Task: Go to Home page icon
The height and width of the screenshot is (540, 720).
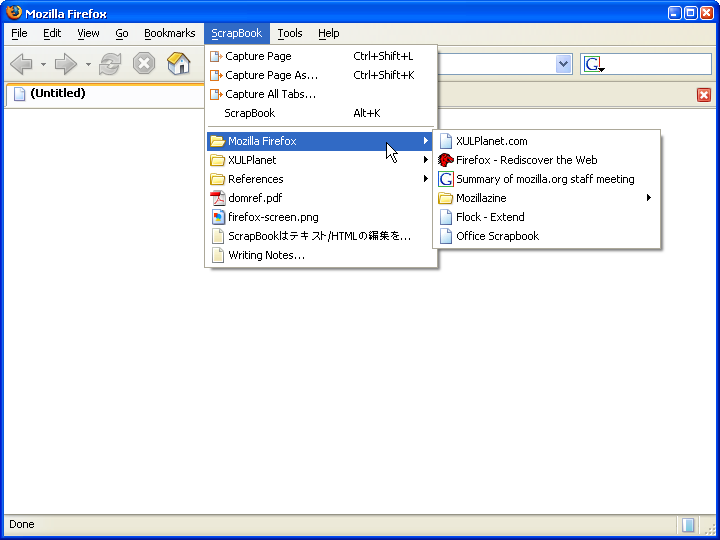Action: tap(179, 63)
